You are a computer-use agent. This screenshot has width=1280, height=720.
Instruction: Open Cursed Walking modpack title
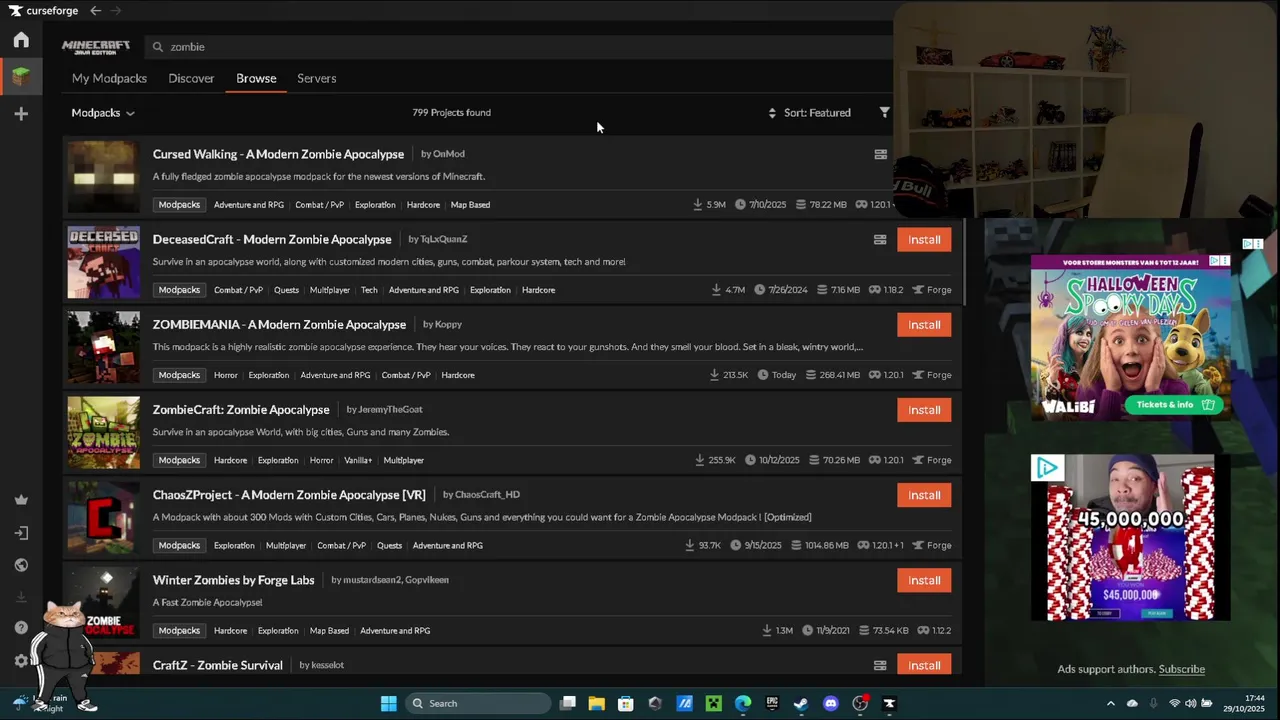tap(278, 154)
